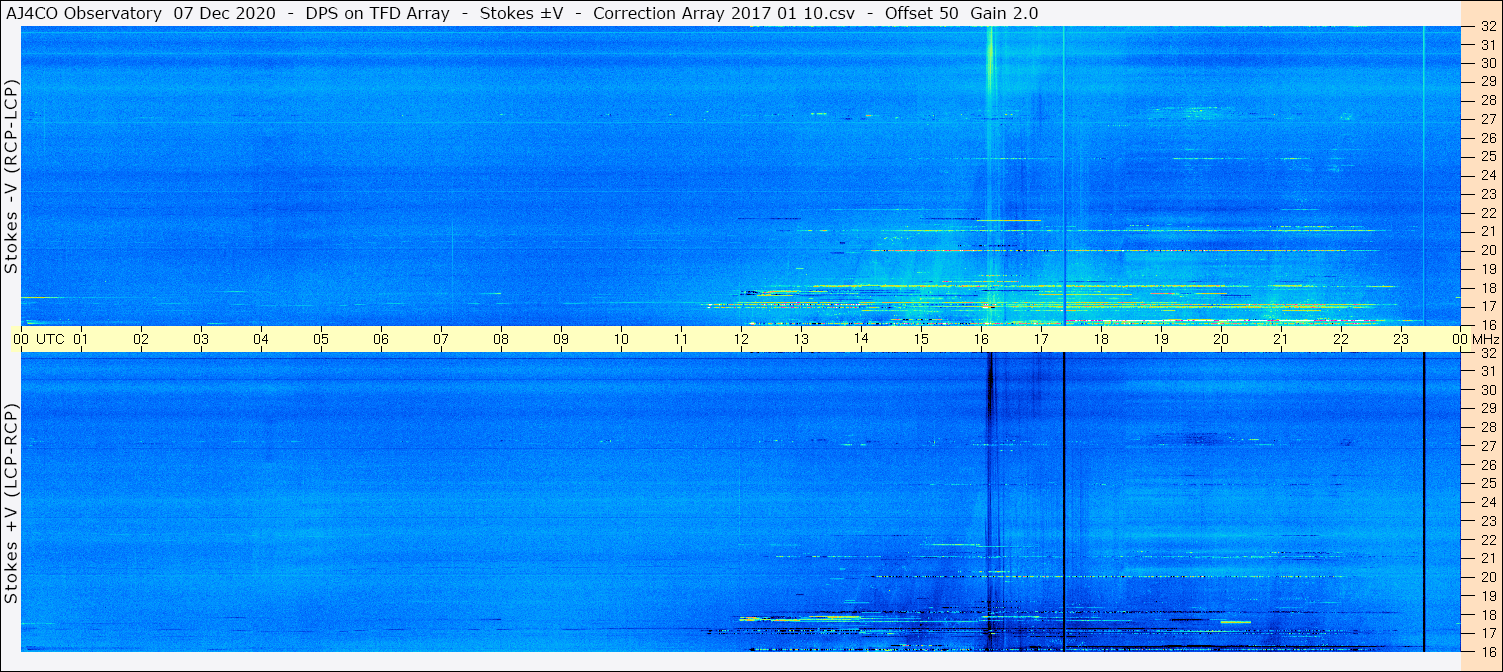
Task: Select the 19 hour marker on the time axis
Action: pyautogui.click(x=1161, y=339)
